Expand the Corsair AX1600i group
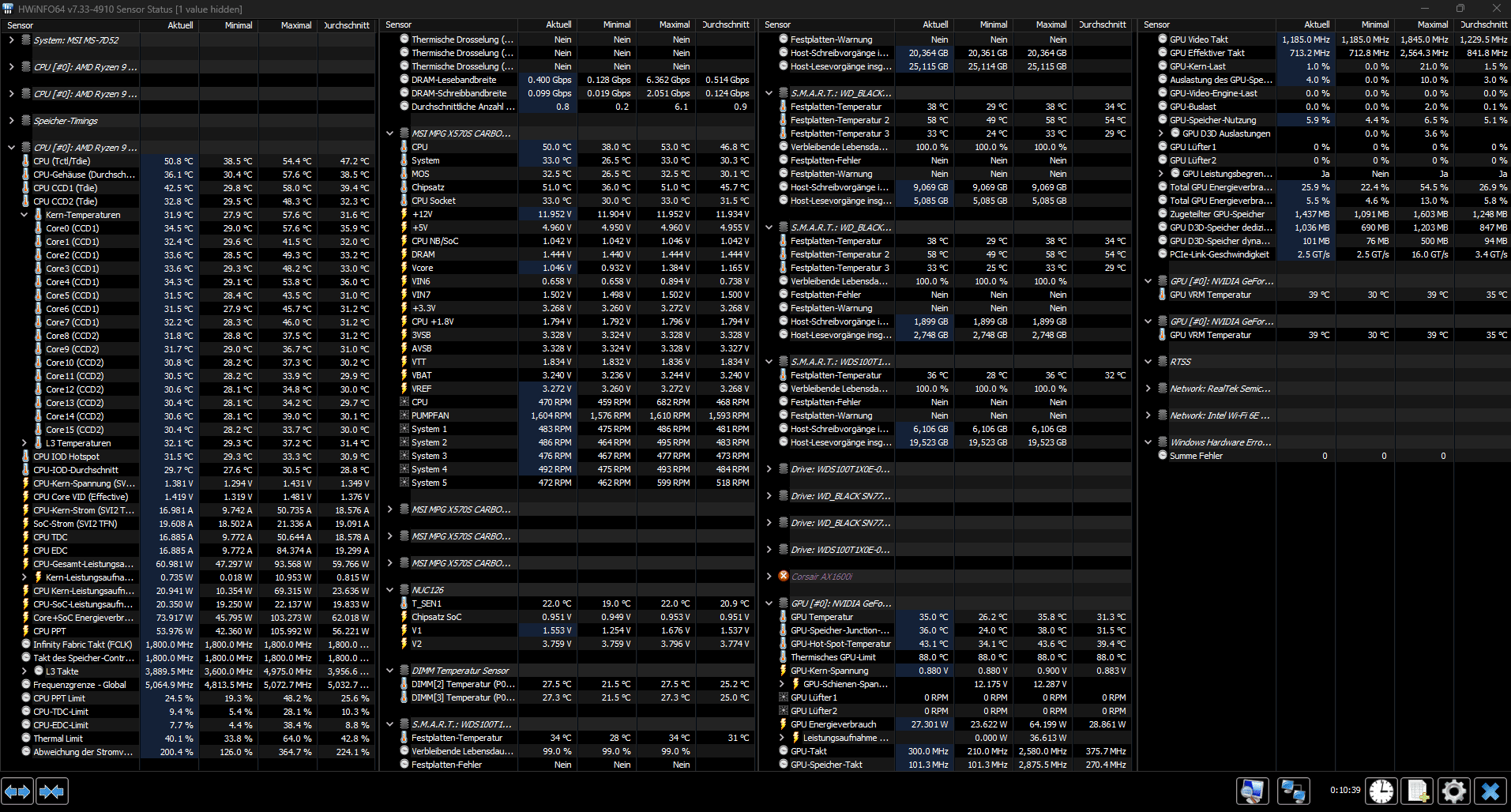The image size is (1511, 812). pyautogui.click(x=769, y=577)
